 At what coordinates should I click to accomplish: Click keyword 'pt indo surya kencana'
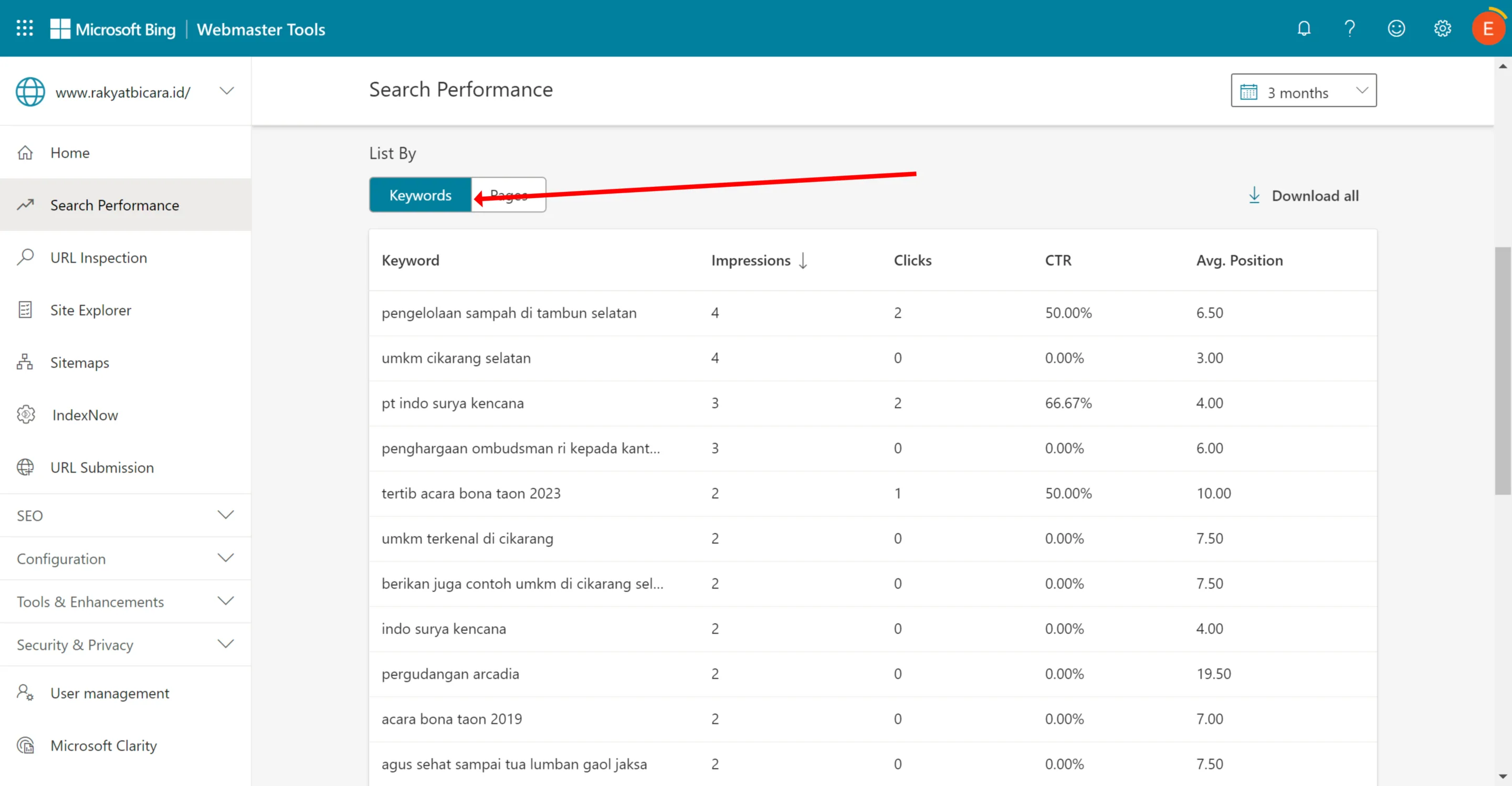click(453, 403)
